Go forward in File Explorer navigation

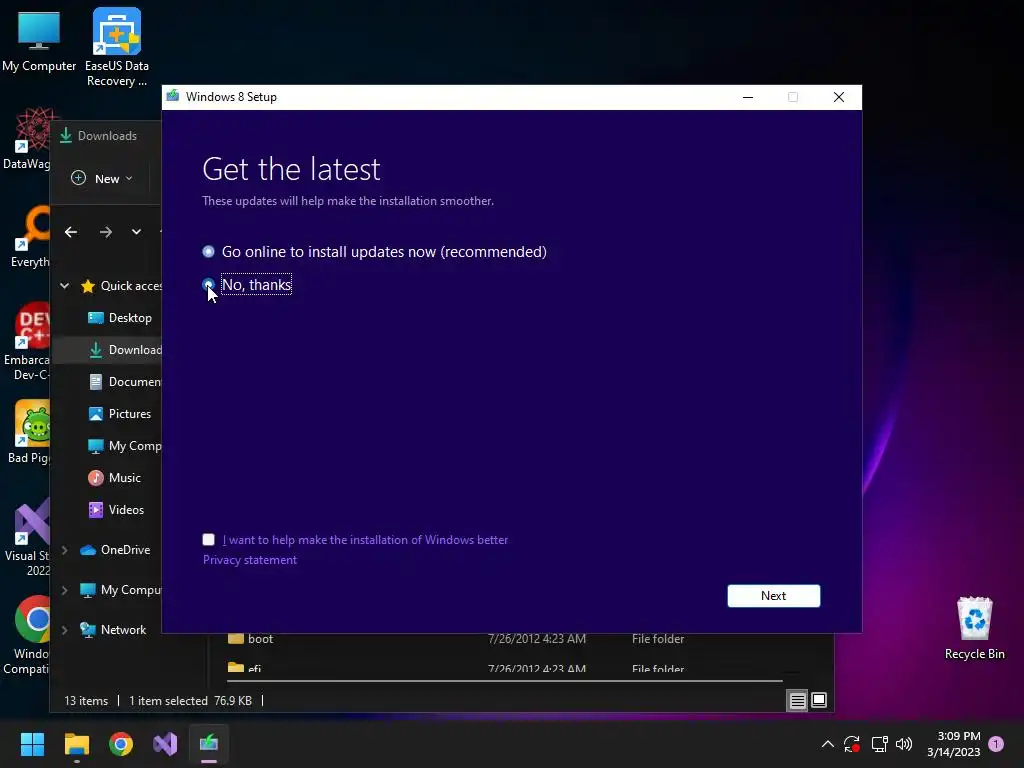(x=105, y=232)
